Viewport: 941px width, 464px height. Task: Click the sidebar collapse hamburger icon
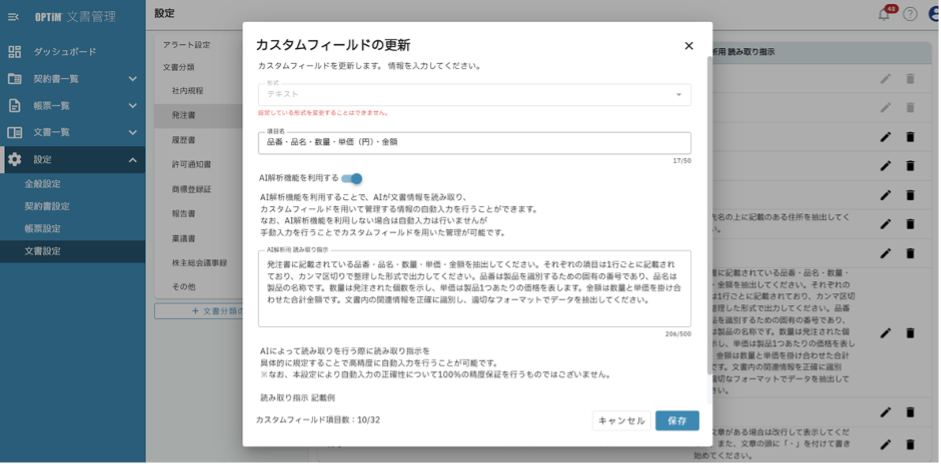14,16
